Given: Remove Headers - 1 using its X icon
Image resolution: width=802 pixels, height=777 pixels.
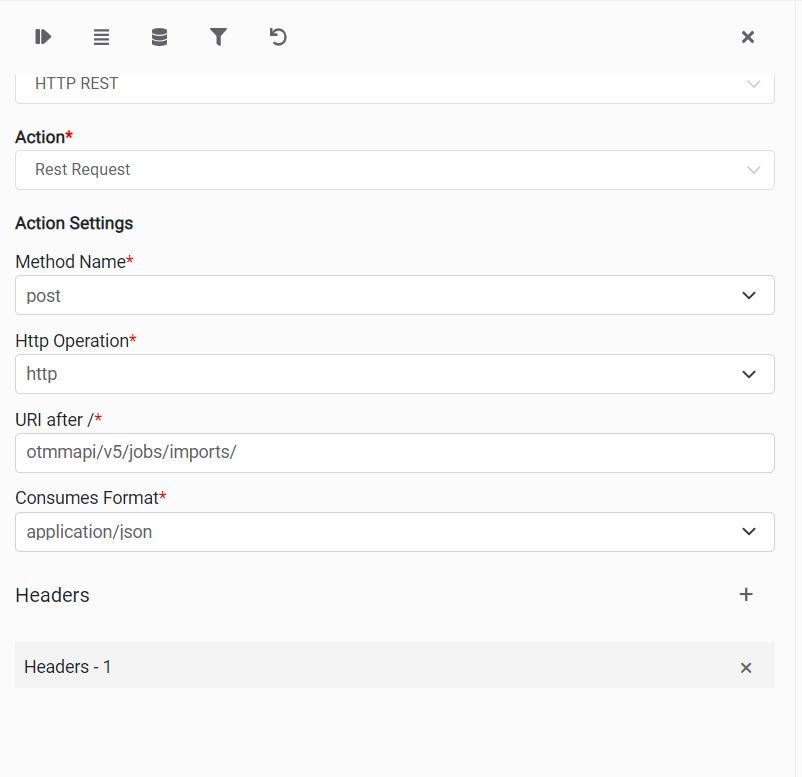Looking at the screenshot, I should coord(745,667).
